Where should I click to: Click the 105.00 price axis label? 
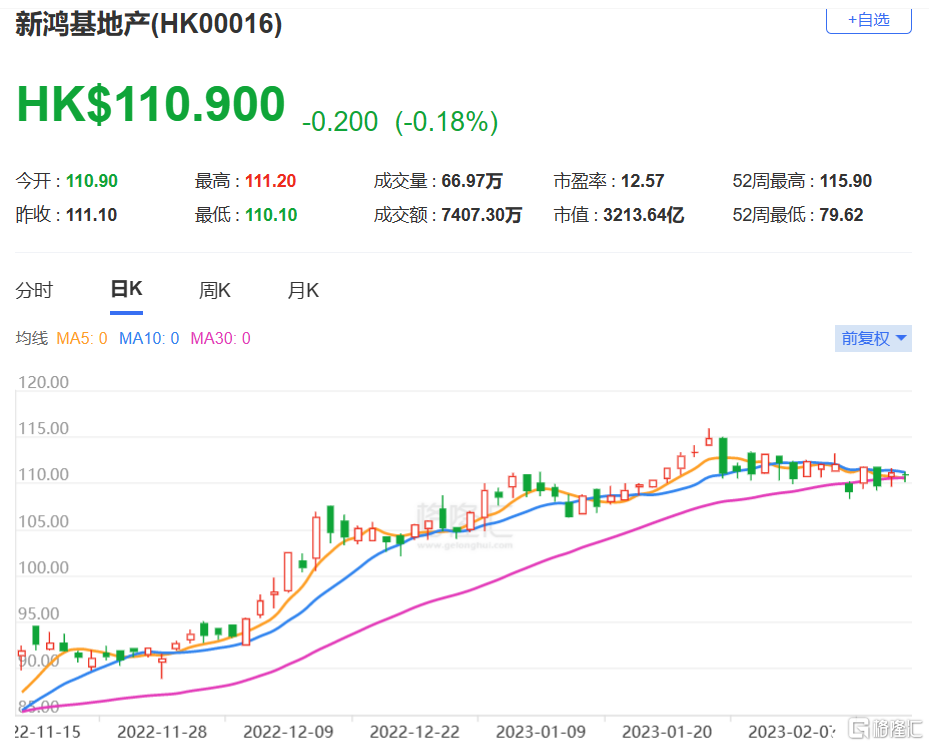pos(43,521)
